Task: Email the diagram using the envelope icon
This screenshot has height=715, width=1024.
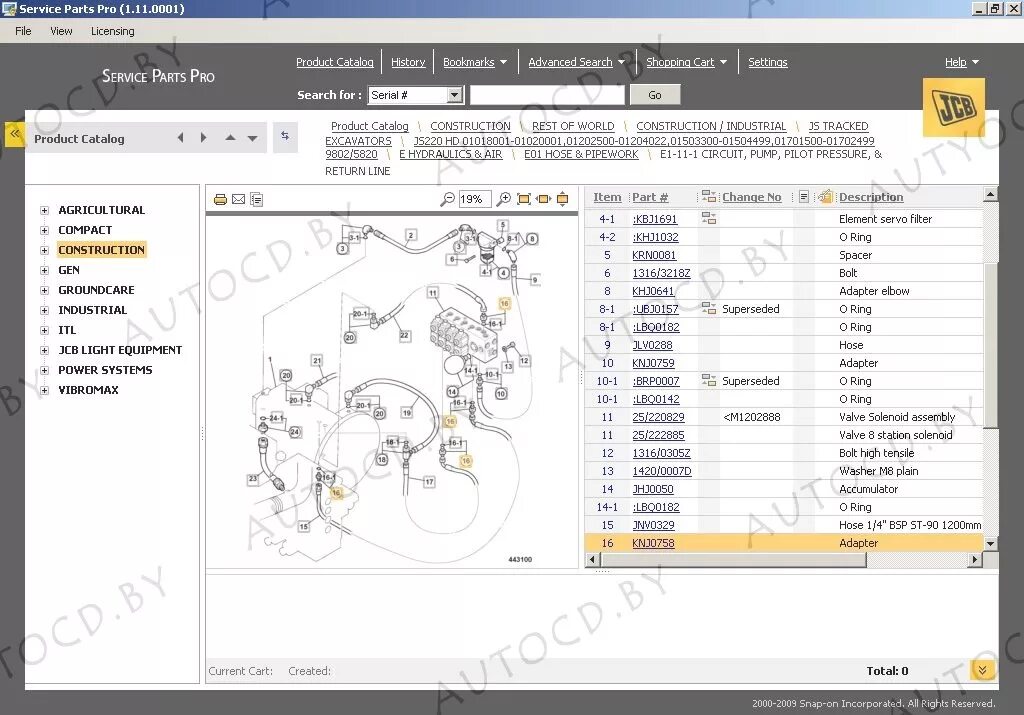Action: pos(238,199)
